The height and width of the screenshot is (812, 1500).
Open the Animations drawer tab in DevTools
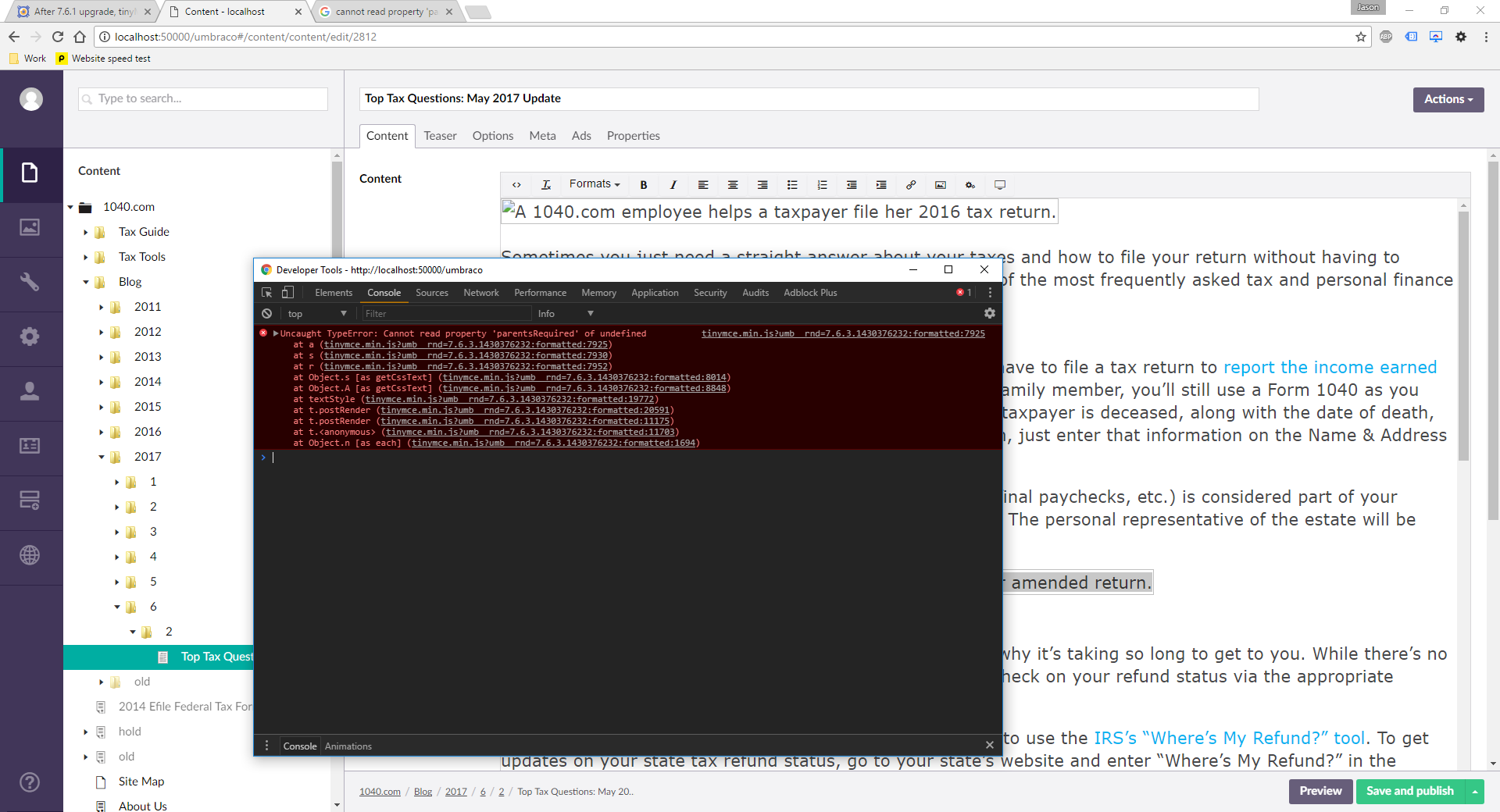[348, 746]
